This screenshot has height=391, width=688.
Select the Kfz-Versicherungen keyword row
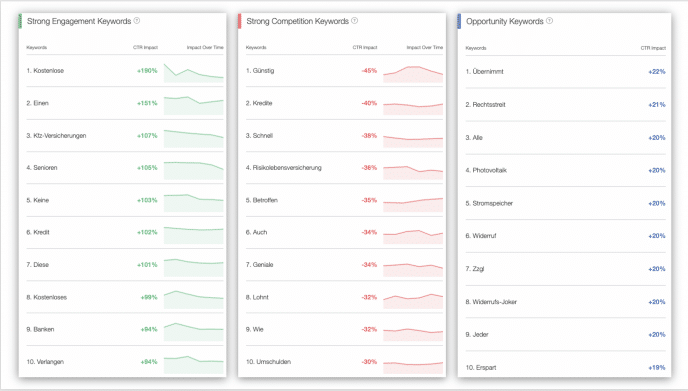point(125,136)
